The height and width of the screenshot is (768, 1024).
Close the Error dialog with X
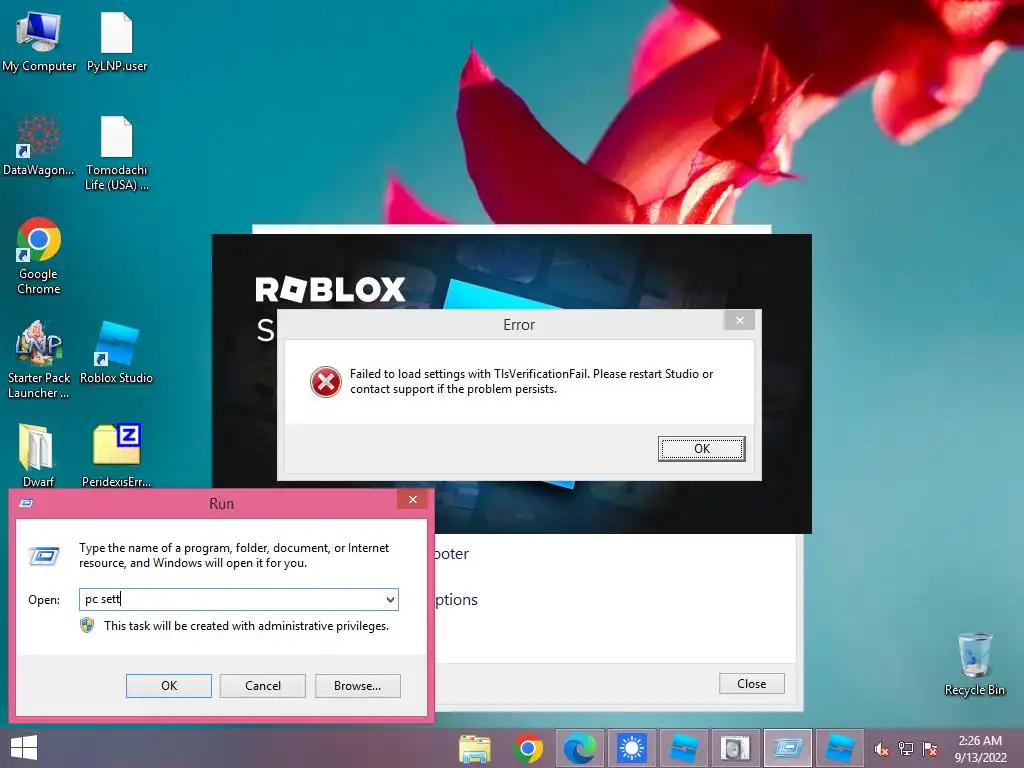coord(739,320)
